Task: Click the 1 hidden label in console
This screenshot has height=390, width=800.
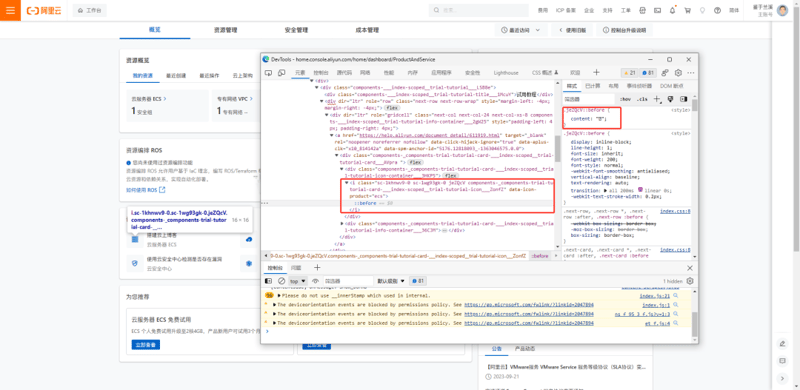Action: (x=672, y=281)
